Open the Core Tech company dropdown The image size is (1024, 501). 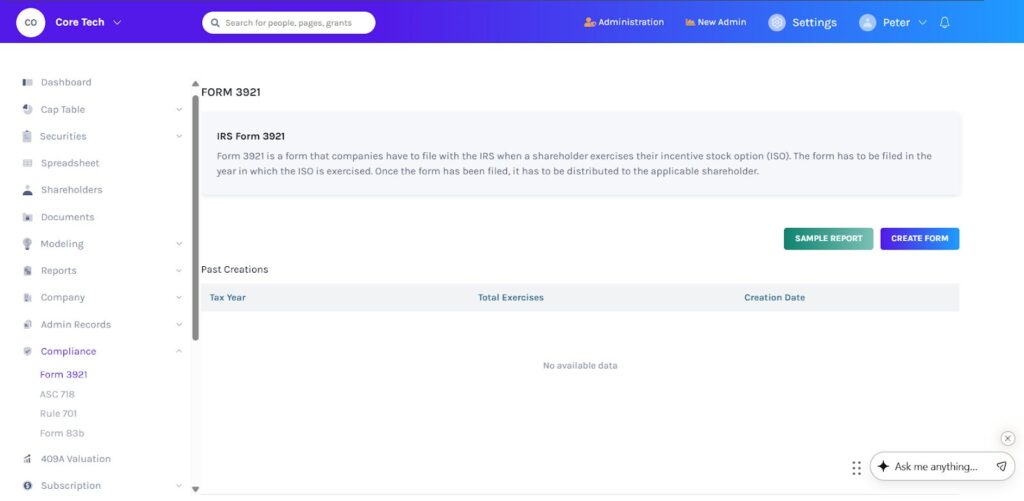[x=118, y=22]
